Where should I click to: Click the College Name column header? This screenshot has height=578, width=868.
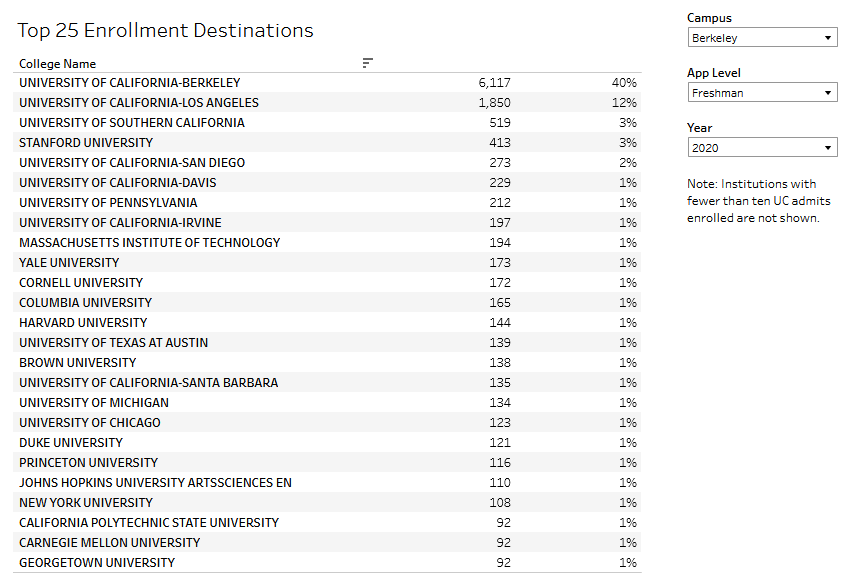pyautogui.click(x=58, y=64)
